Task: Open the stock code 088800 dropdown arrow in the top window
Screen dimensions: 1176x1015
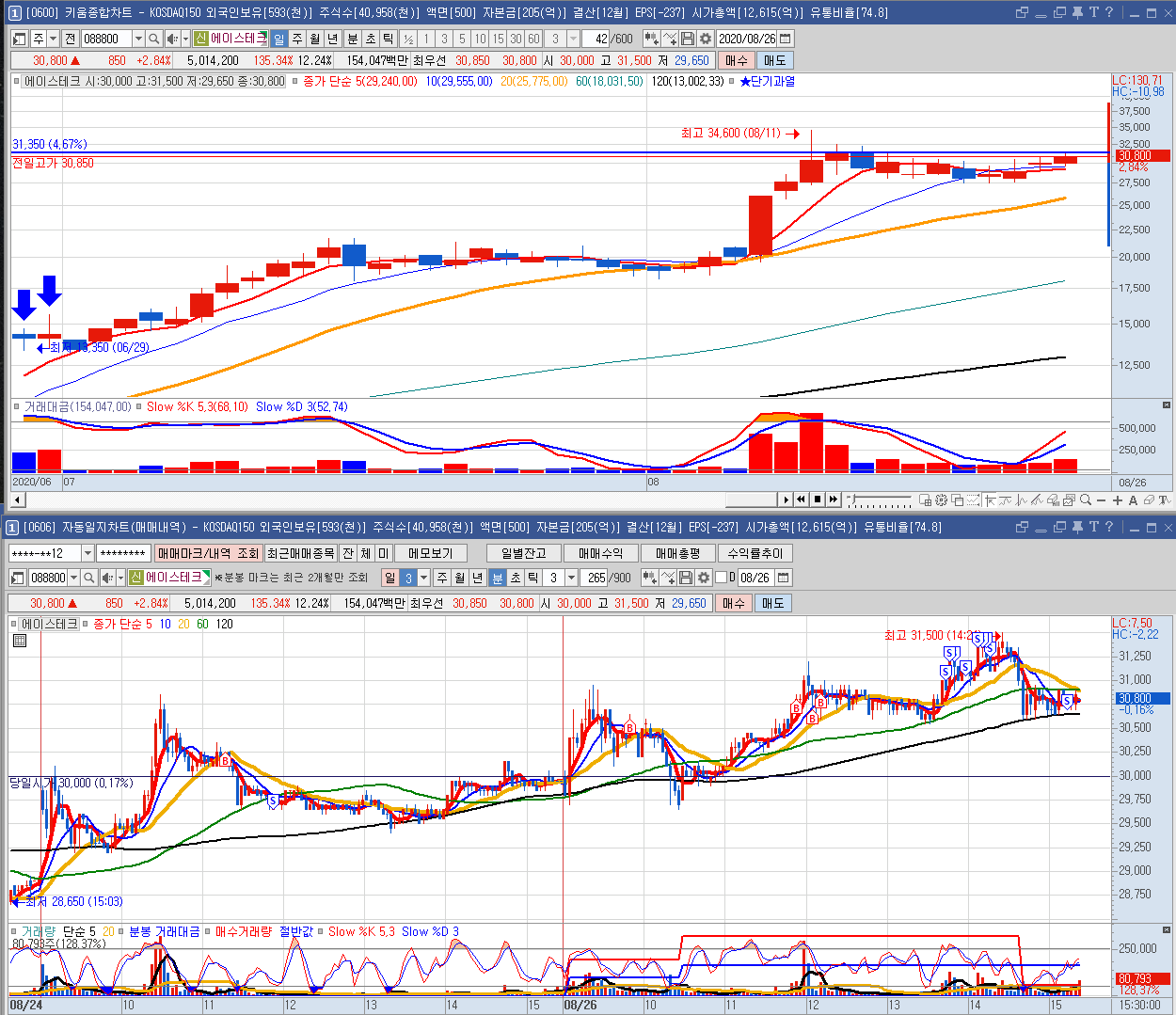Action: click(x=138, y=39)
